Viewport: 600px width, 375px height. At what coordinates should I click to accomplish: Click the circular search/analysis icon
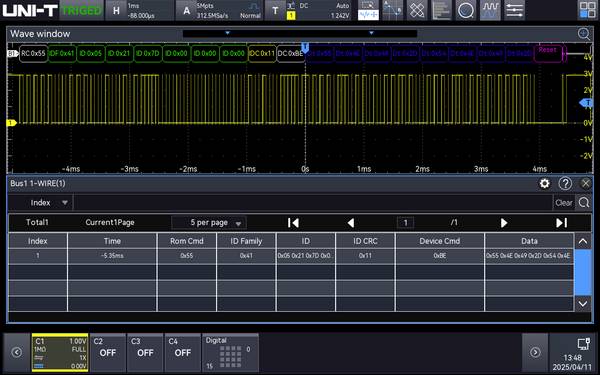click(x=466, y=10)
